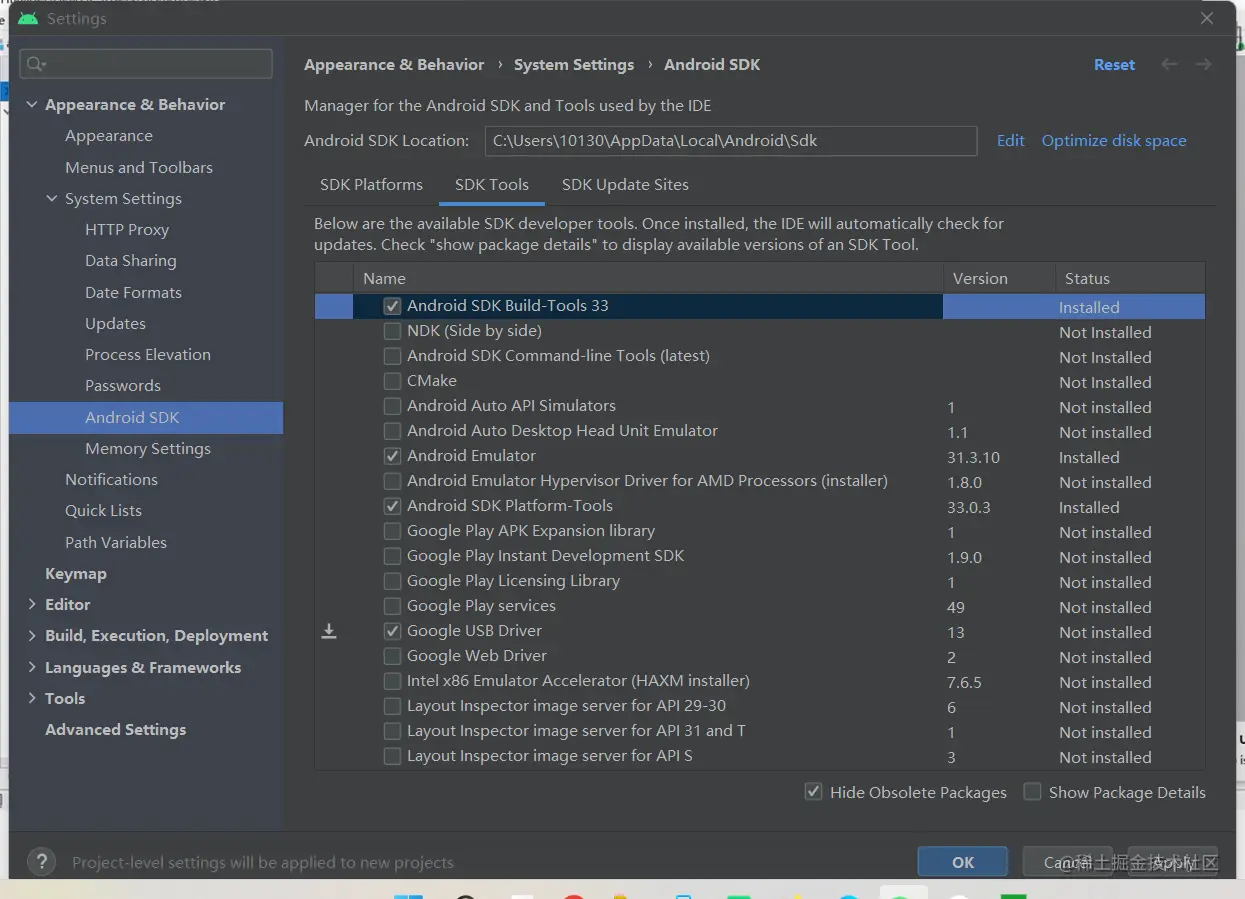Click Optimize disk space
This screenshot has width=1245, height=899.
(x=1114, y=140)
